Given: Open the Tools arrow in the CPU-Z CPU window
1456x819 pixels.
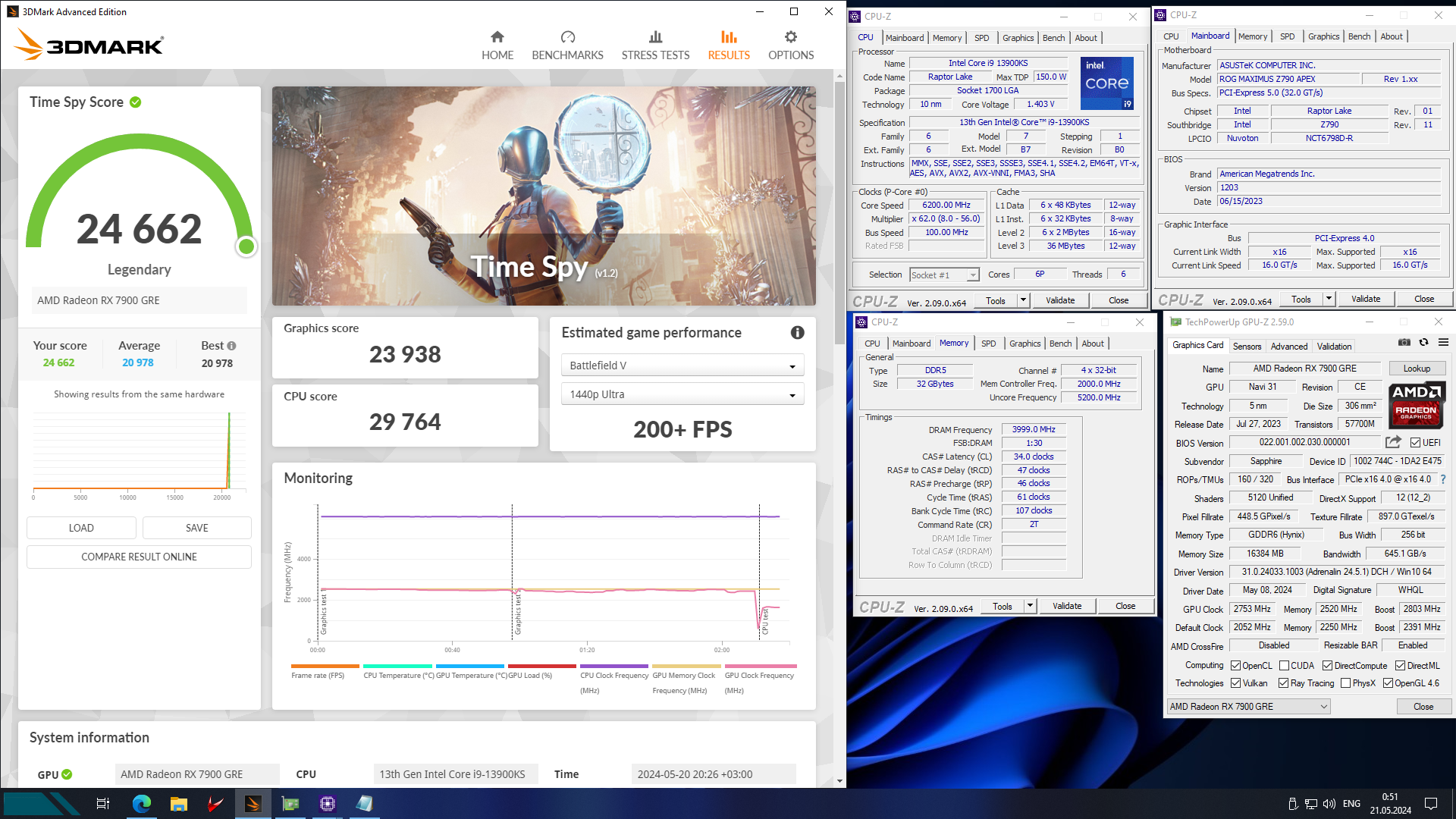Looking at the screenshot, I should (x=1022, y=300).
